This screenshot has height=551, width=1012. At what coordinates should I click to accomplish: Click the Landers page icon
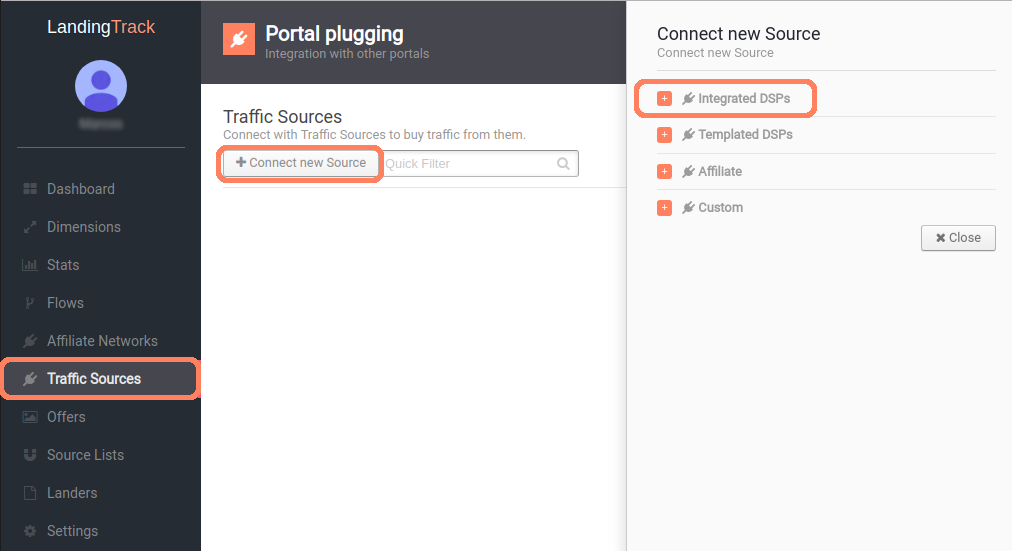(x=30, y=493)
